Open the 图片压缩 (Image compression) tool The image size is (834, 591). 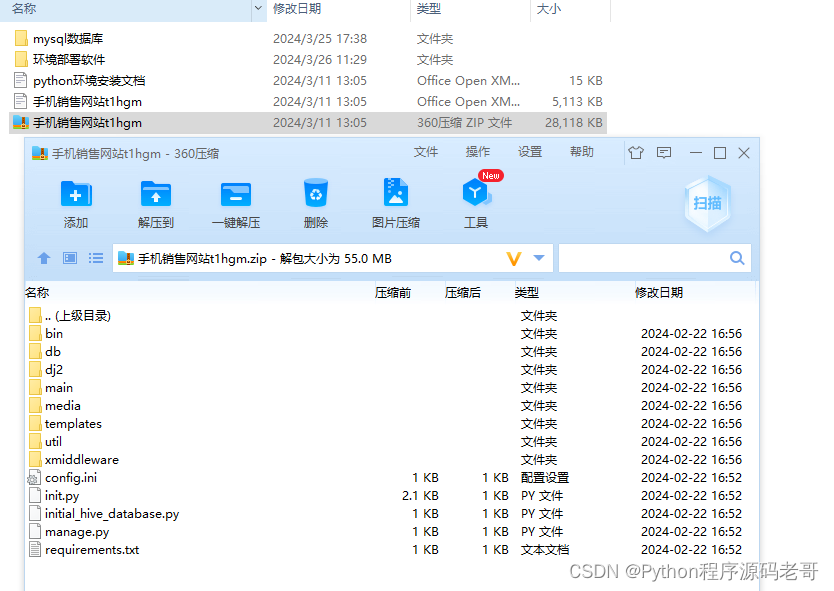(395, 200)
